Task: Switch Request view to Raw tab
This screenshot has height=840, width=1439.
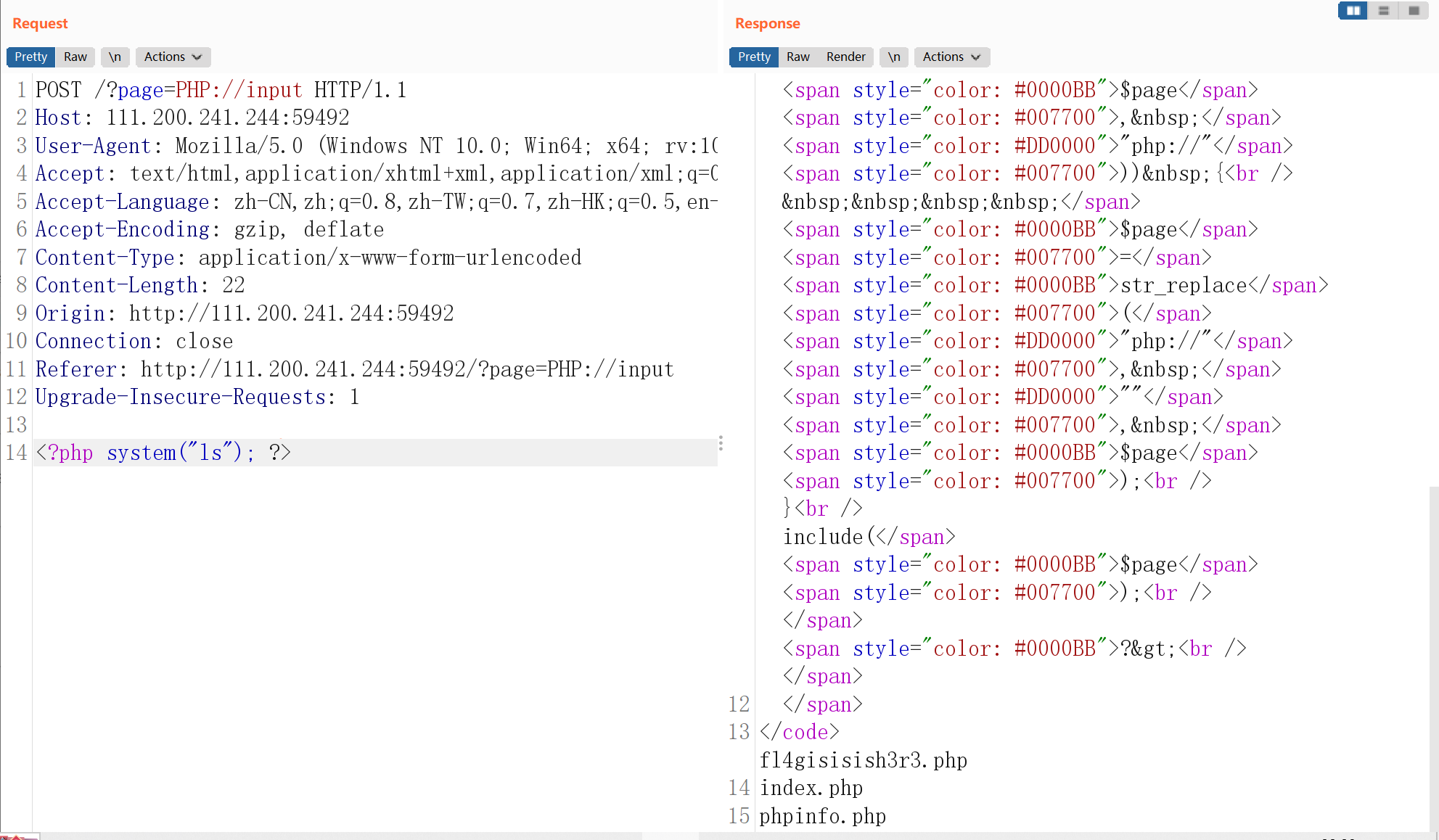Action: (75, 57)
